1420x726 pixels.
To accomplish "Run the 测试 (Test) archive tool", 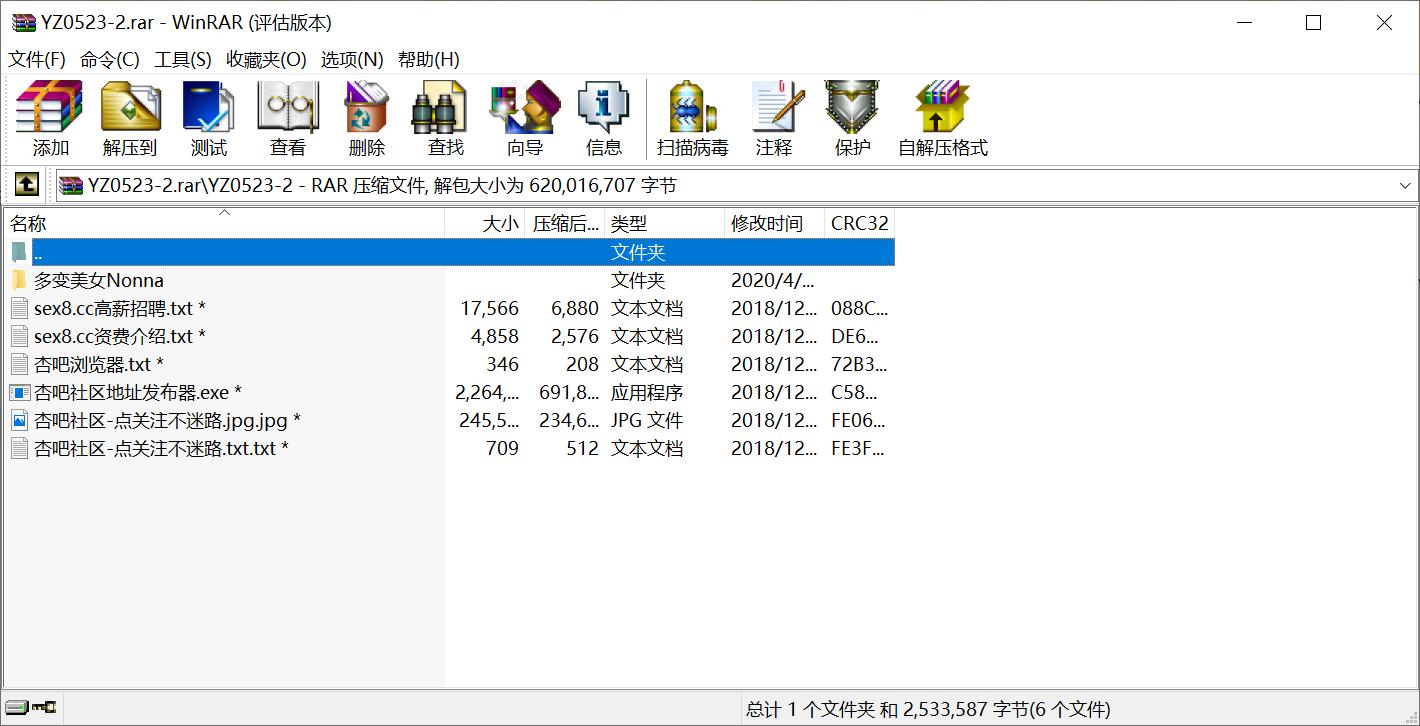I will pos(209,118).
